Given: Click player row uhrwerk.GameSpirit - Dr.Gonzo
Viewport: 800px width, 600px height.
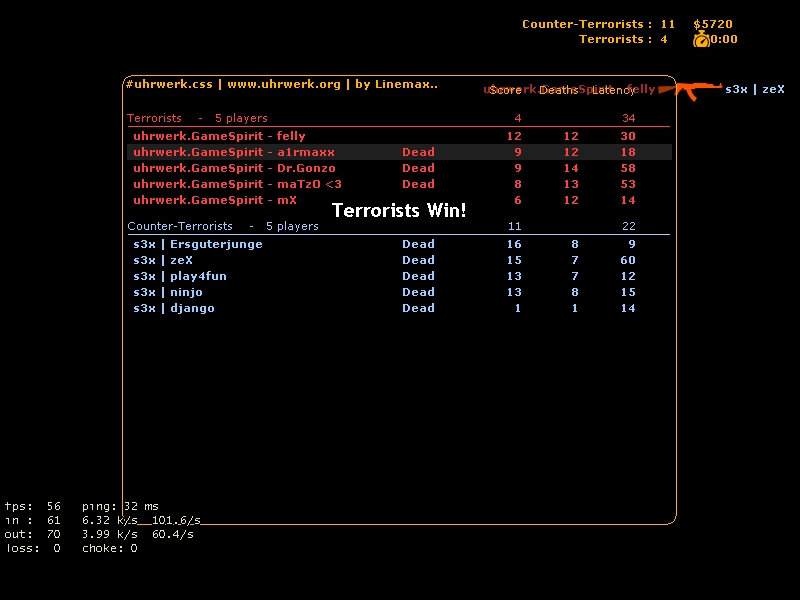Looking at the screenshot, I should (234, 168).
